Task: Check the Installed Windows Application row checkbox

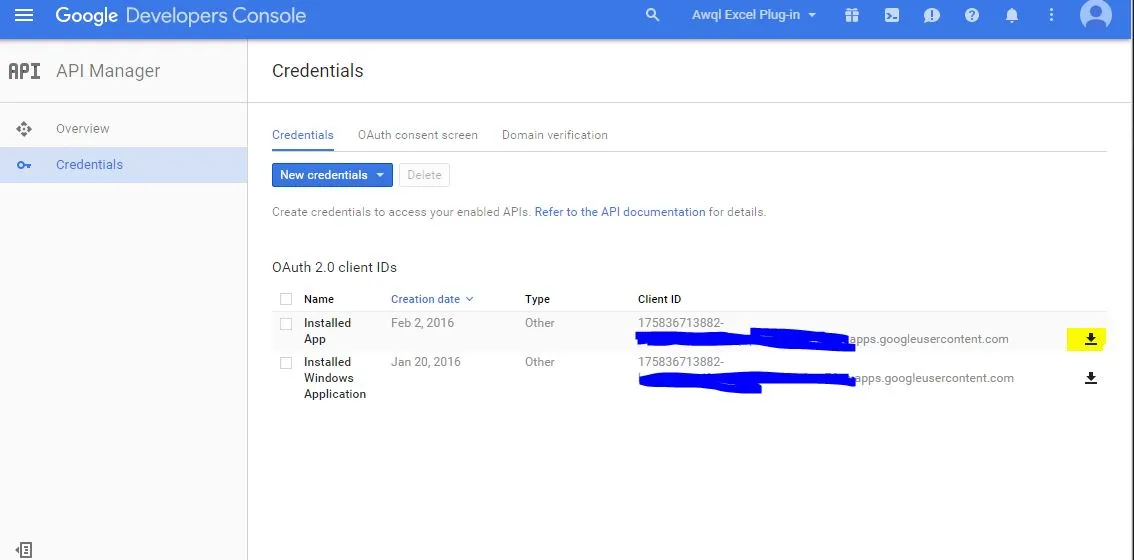Action: [x=286, y=362]
